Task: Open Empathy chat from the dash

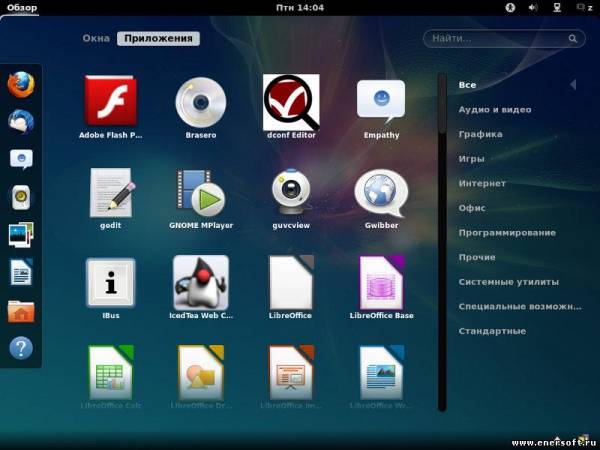Action: pyautogui.click(x=21, y=159)
